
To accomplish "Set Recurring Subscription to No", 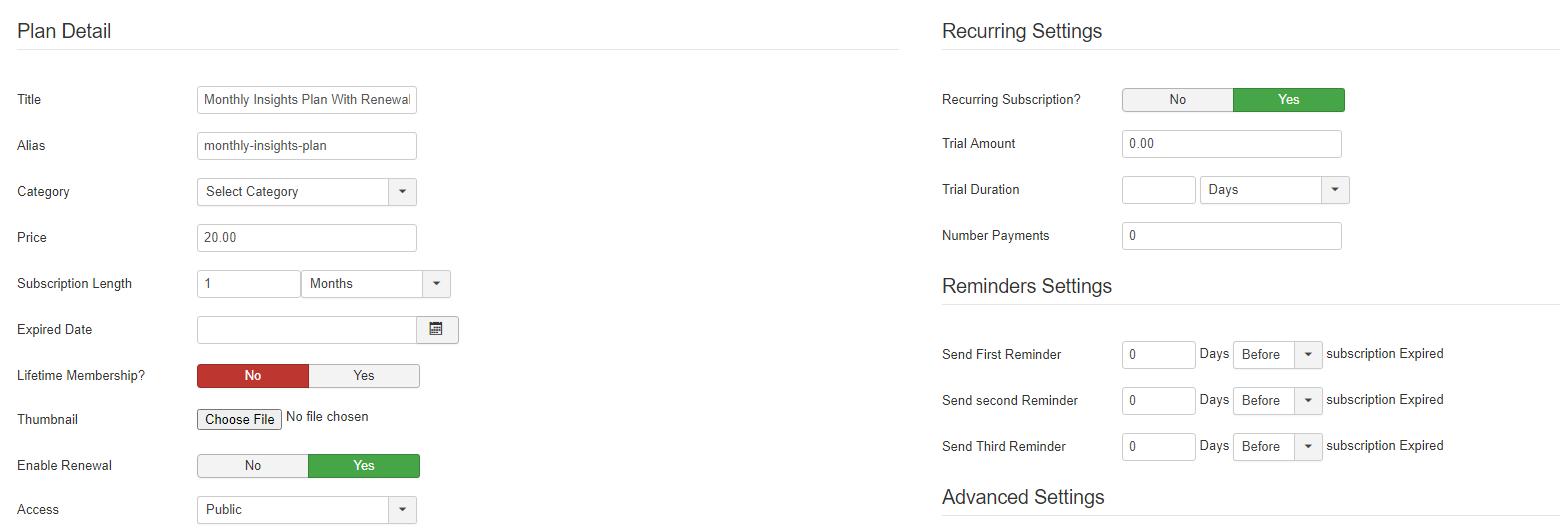I will 1178,100.
